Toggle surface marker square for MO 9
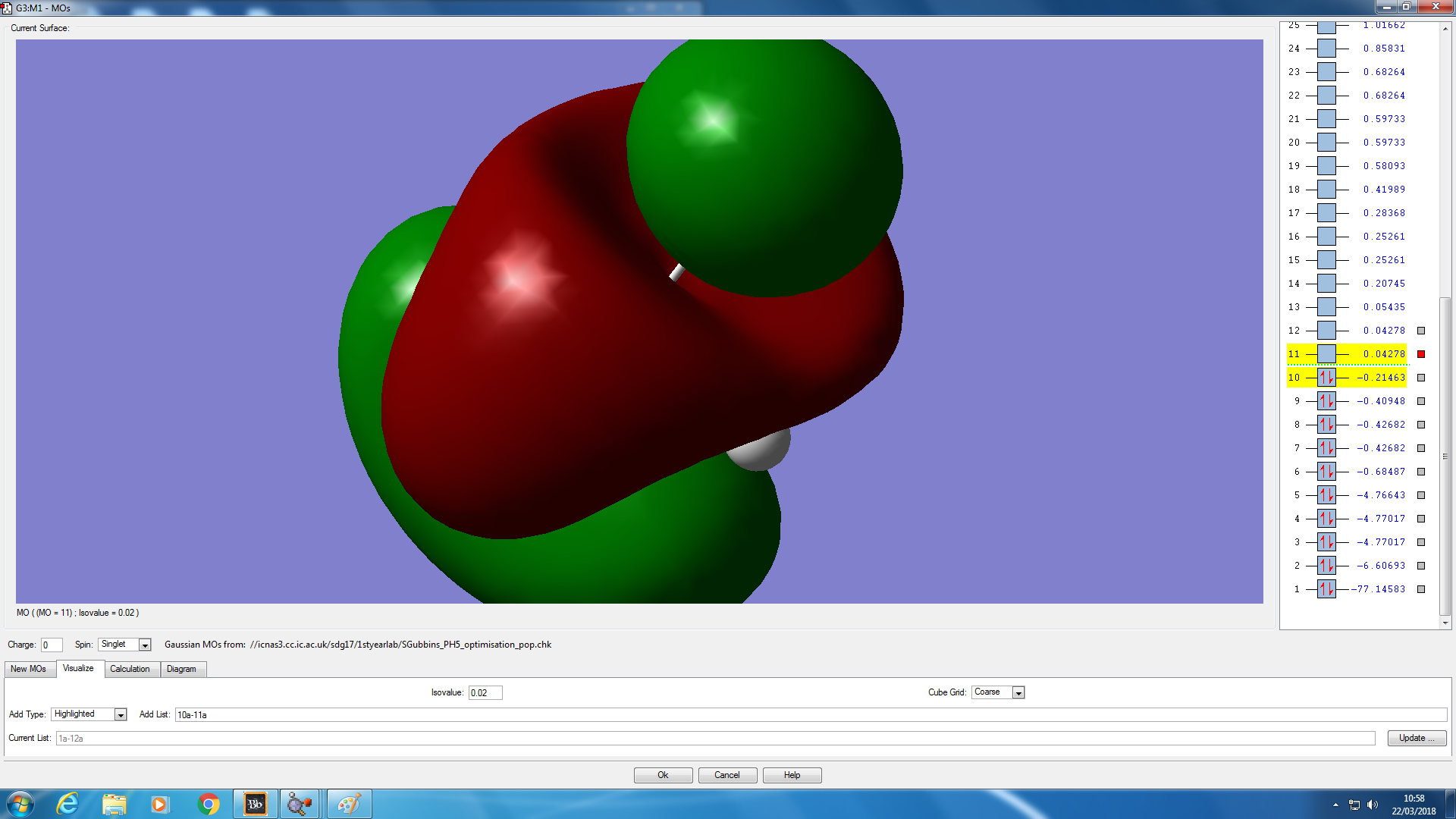This screenshot has width=1456, height=819. [1421, 401]
